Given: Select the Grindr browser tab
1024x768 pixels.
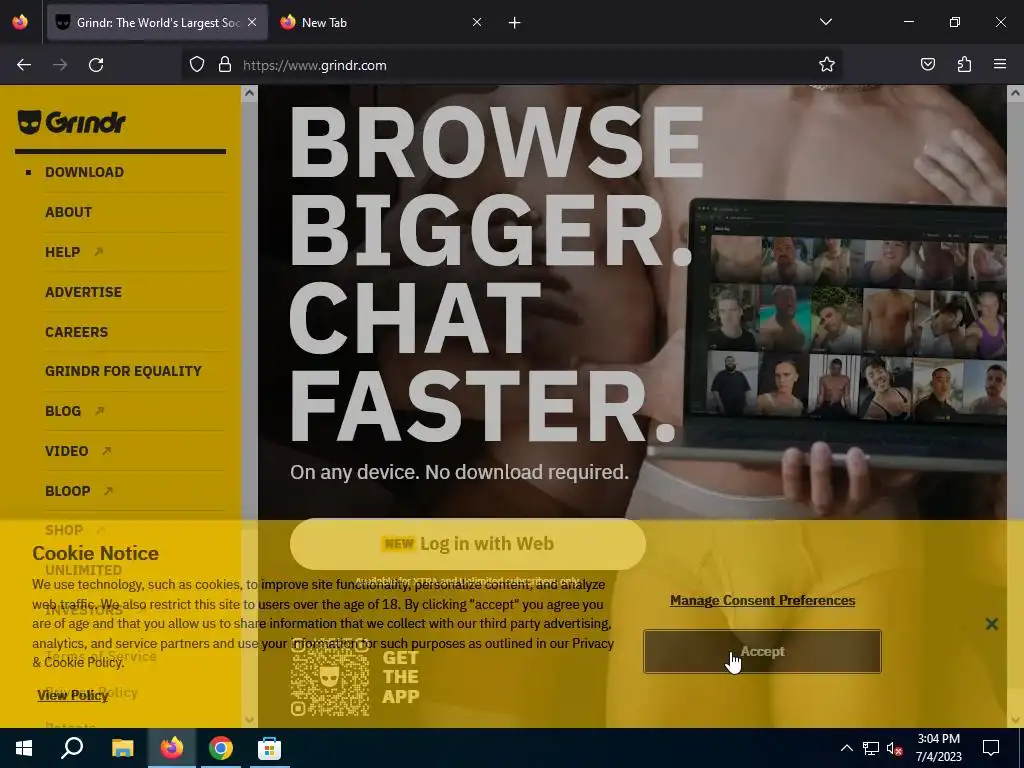Looking at the screenshot, I should click(157, 22).
